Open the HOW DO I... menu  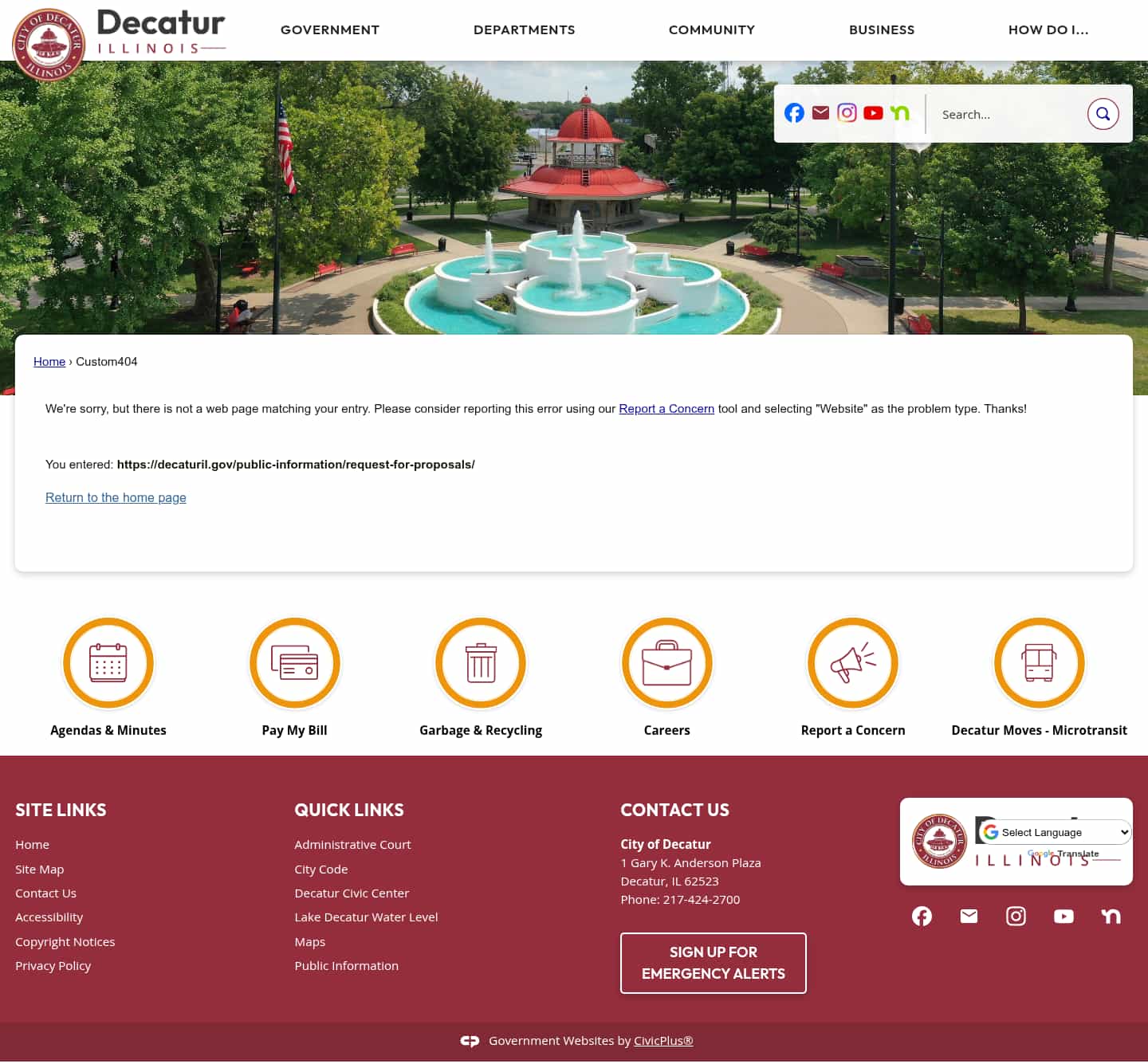tap(1048, 29)
